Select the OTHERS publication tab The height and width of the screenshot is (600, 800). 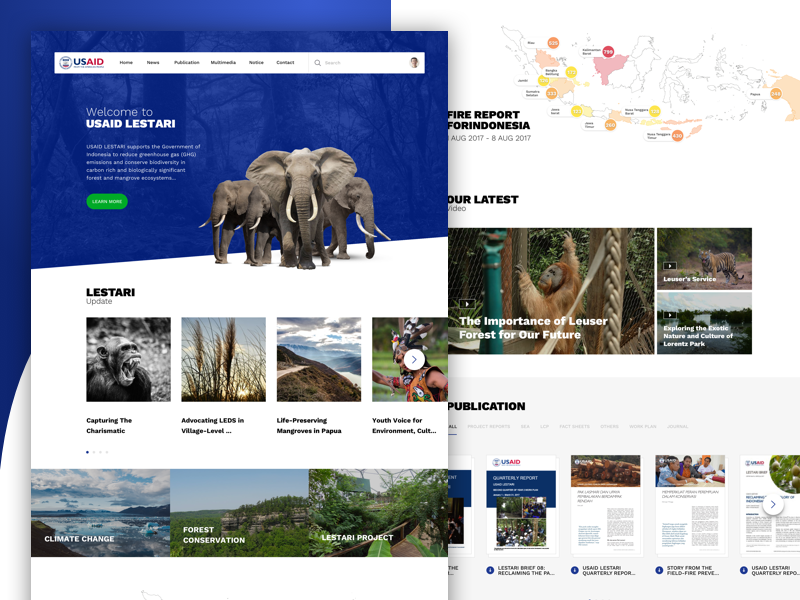coord(609,426)
